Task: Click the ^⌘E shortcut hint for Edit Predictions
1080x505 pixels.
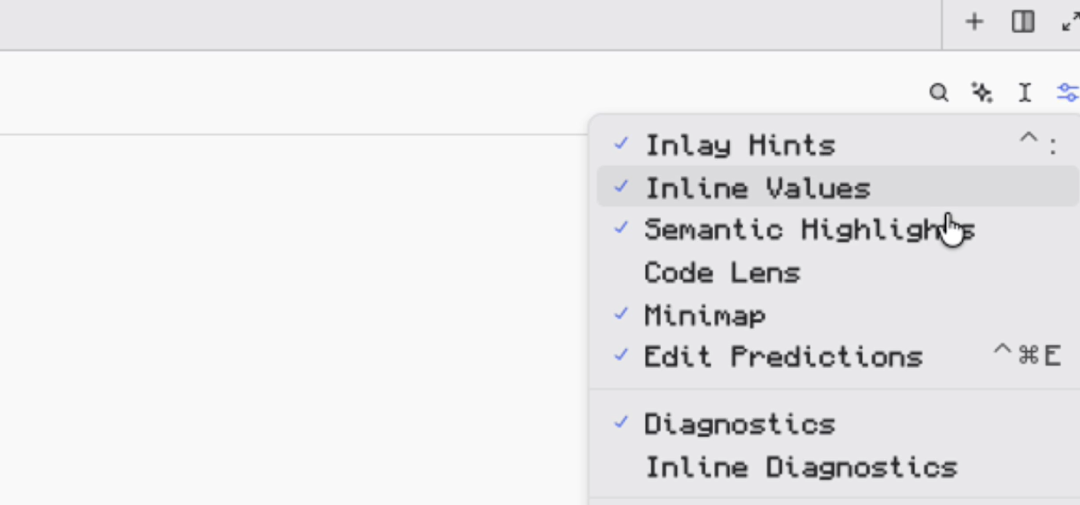Action: point(1026,355)
